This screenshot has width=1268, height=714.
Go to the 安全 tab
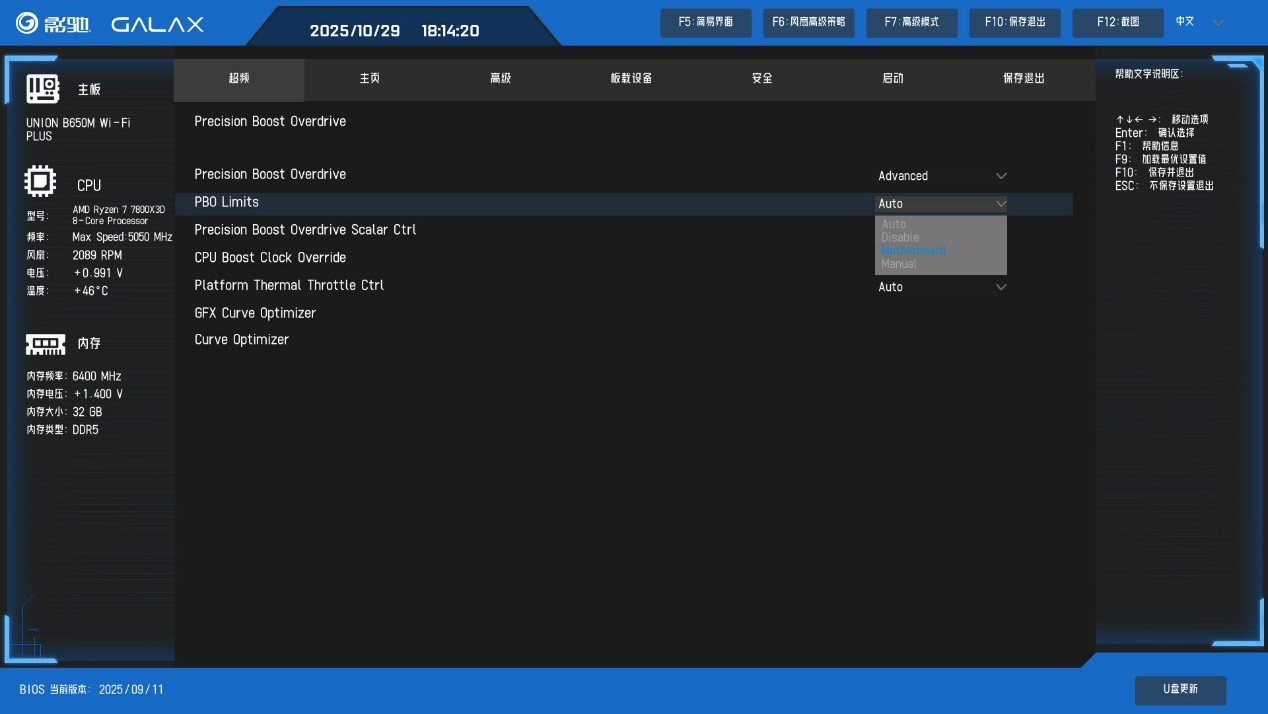tap(762, 78)
